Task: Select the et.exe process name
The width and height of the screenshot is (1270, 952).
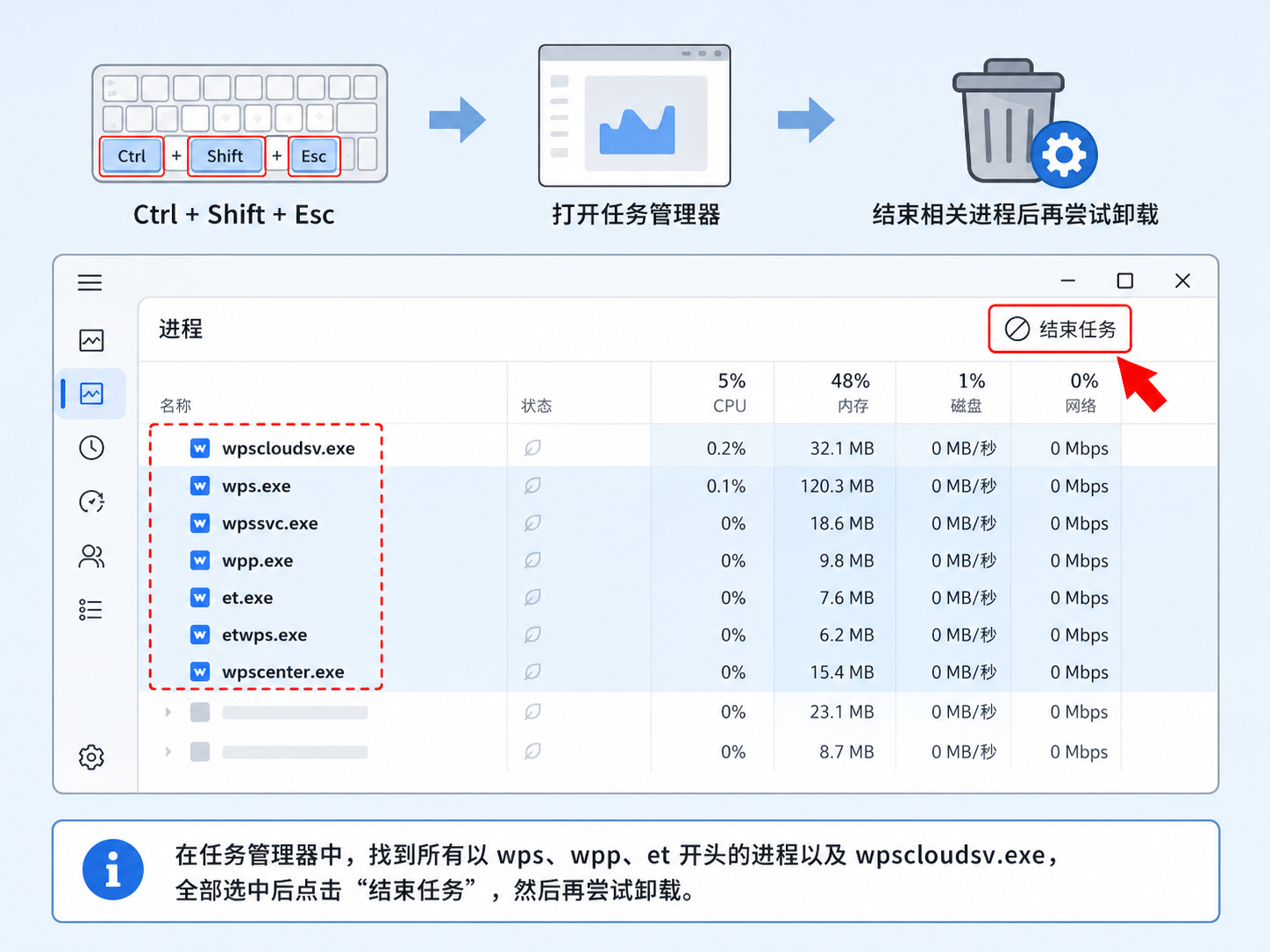Action: pyautogui.click(x=247, y=598)
